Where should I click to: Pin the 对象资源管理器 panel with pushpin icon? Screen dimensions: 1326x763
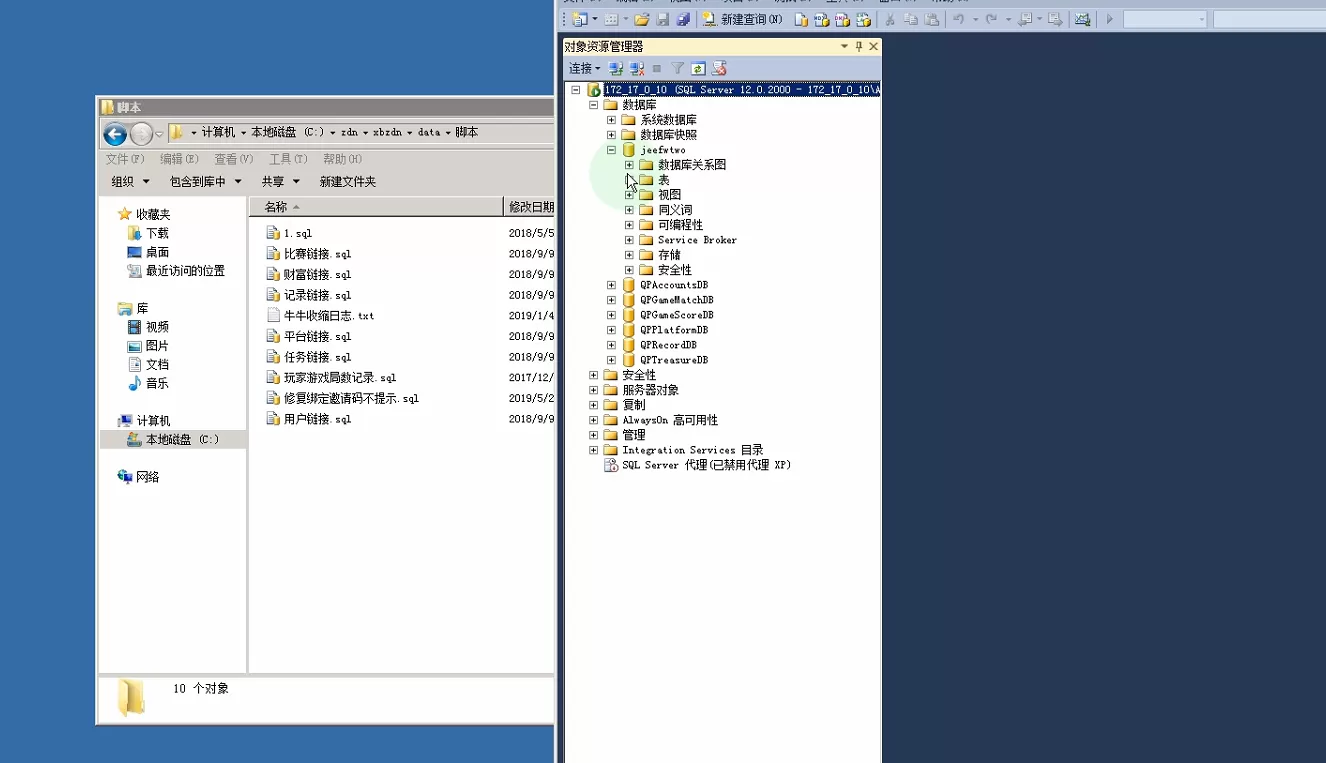(858, 47)
